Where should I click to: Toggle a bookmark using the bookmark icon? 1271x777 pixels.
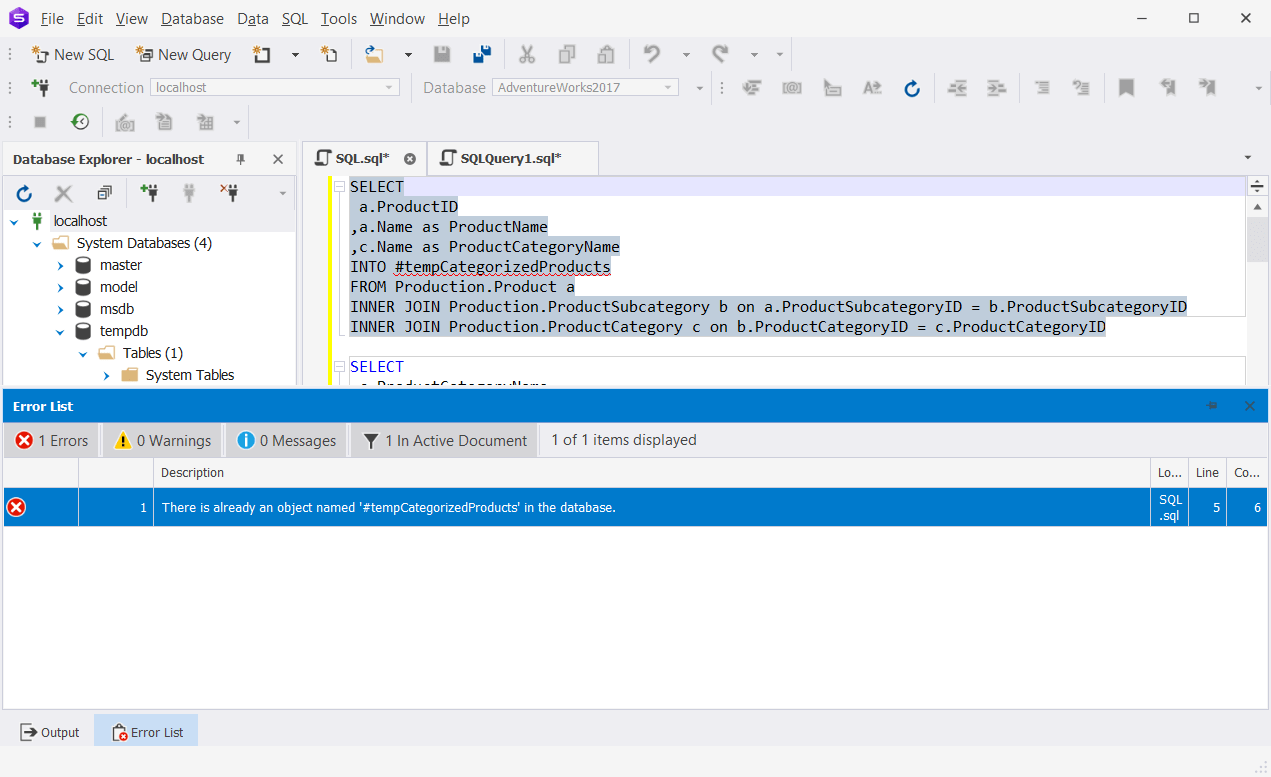click(x=1126, y=88)
